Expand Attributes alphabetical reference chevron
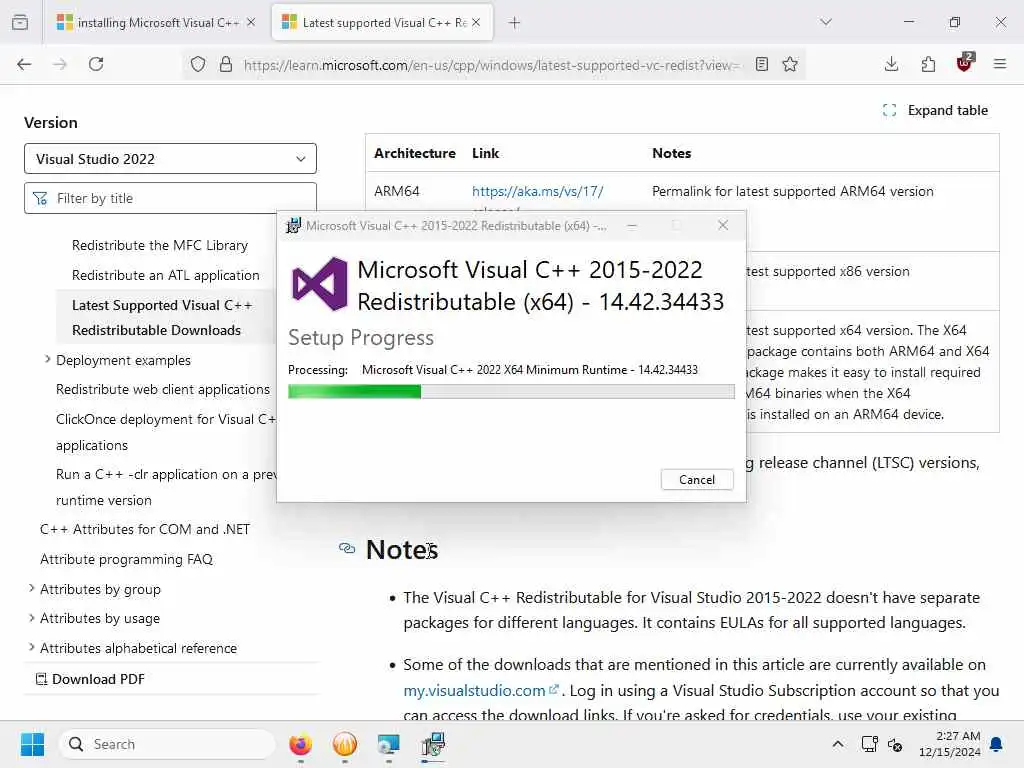The image size is (1024, 768). coord(31,647)
